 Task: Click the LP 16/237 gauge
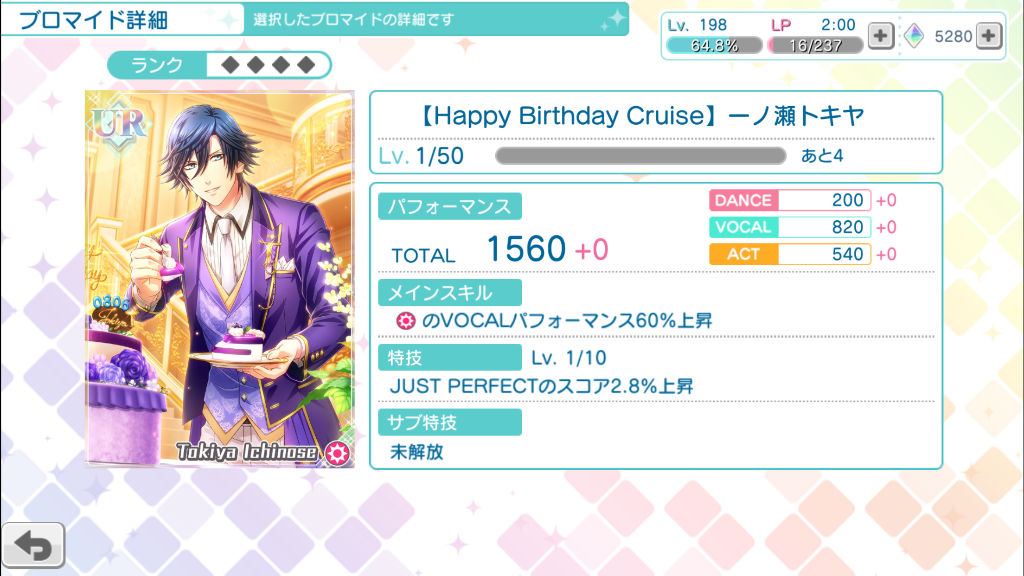[815, 45]
